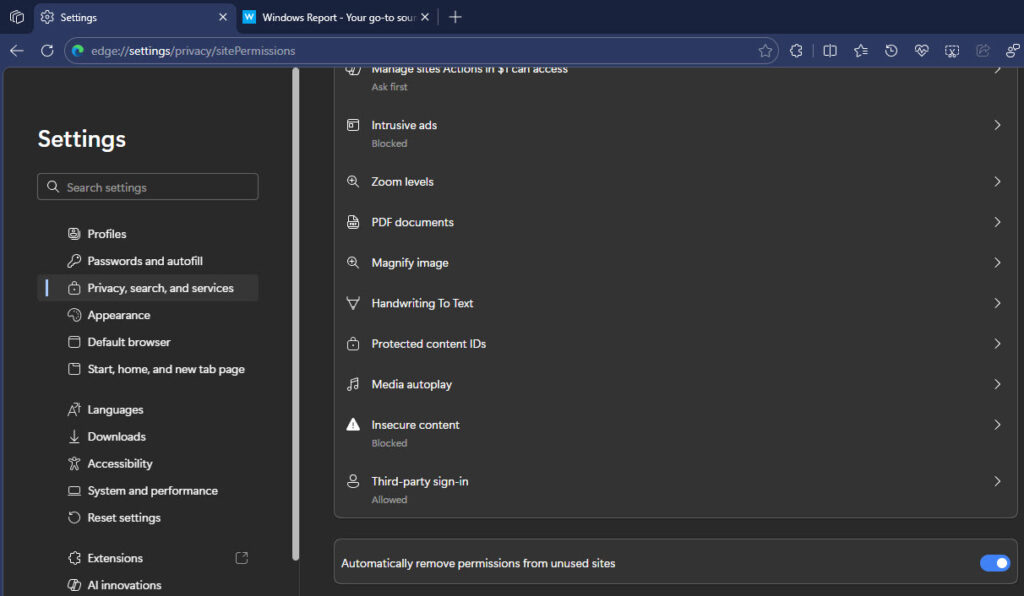1024x596 pixels.
Task: Open Third-party sign-in label
Action: point(420,481)
